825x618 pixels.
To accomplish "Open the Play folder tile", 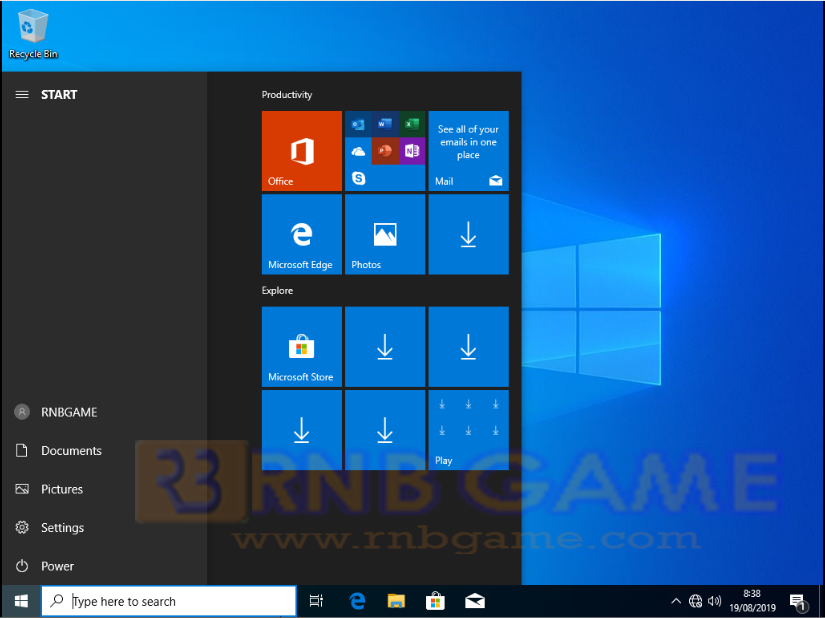I will tap(468, 430).
